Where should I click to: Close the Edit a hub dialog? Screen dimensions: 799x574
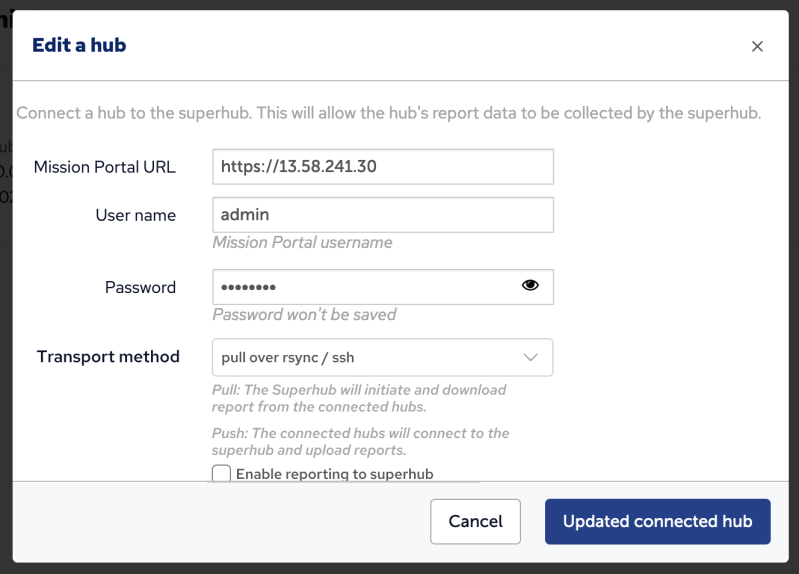tap(757, 46)
